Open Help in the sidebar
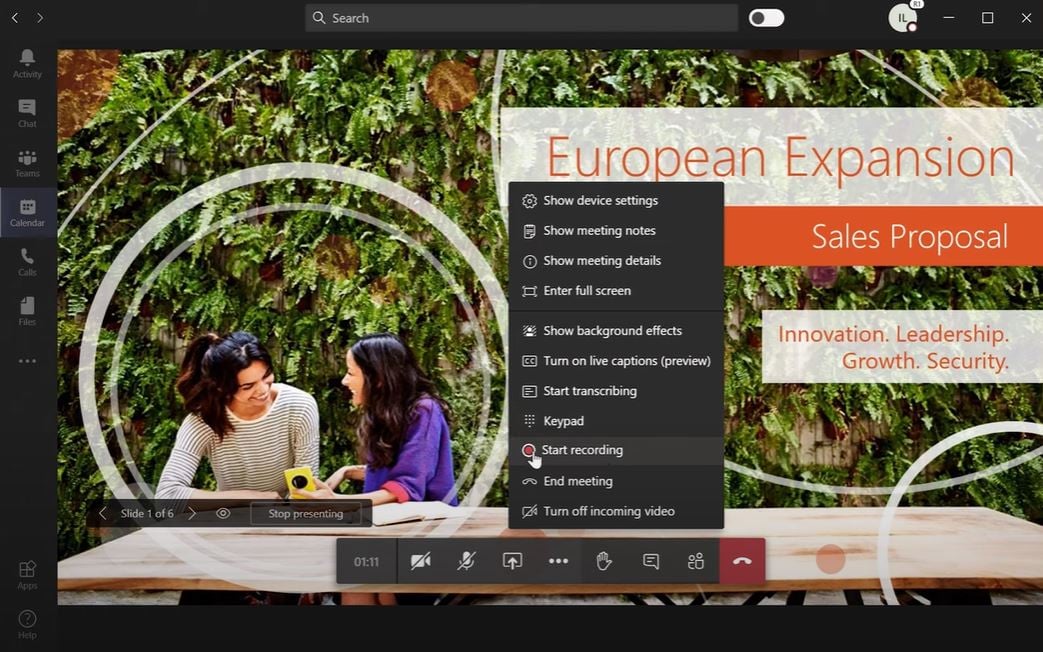1043x652 pixels. point(27,624)
